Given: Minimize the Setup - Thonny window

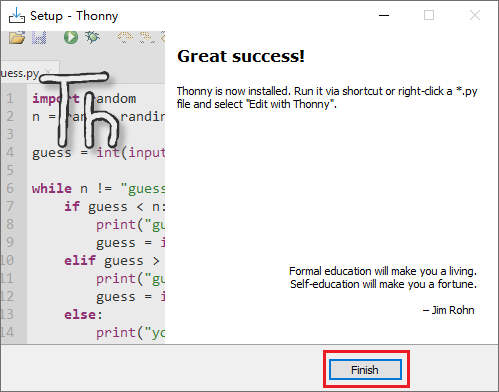Looking at the screenshot, I should click(384, 15).
